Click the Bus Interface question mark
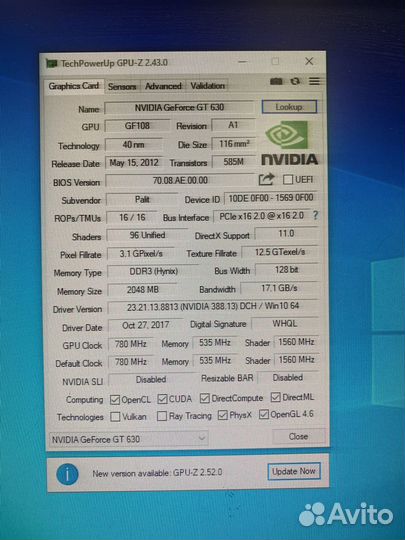The image size is (405, 540). (x=315, y=216)
